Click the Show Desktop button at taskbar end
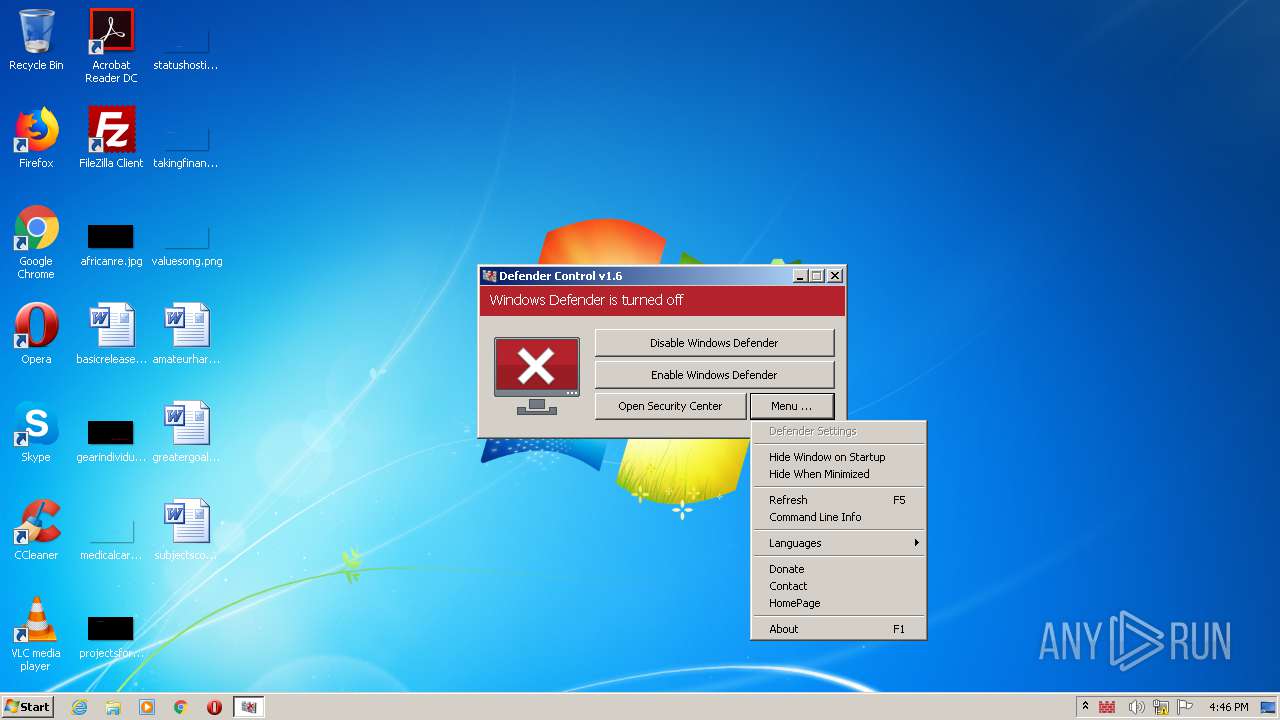Image resolution: width=1280 pixels, height=720 pixels. 1269,707
